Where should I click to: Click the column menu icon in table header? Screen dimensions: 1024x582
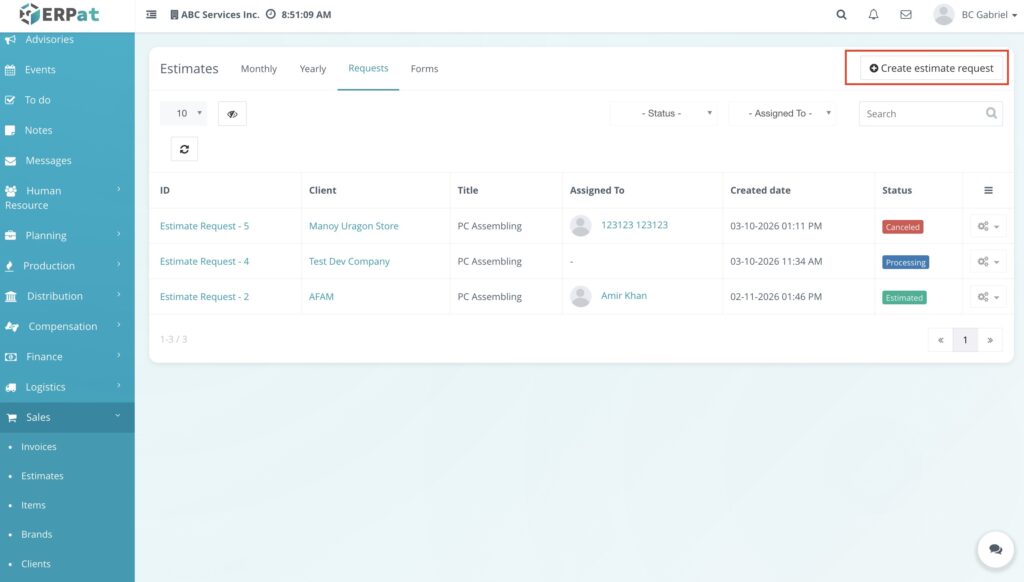988,190
